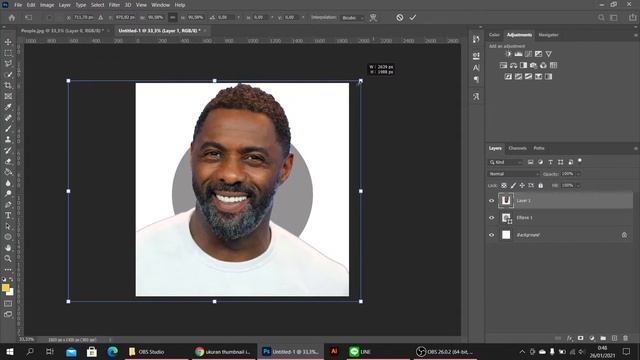Image resolution: width=640 pixels, height=360 pixels.
Task: Toggle maintain aspect ratio link
Action: pos(173,18)
